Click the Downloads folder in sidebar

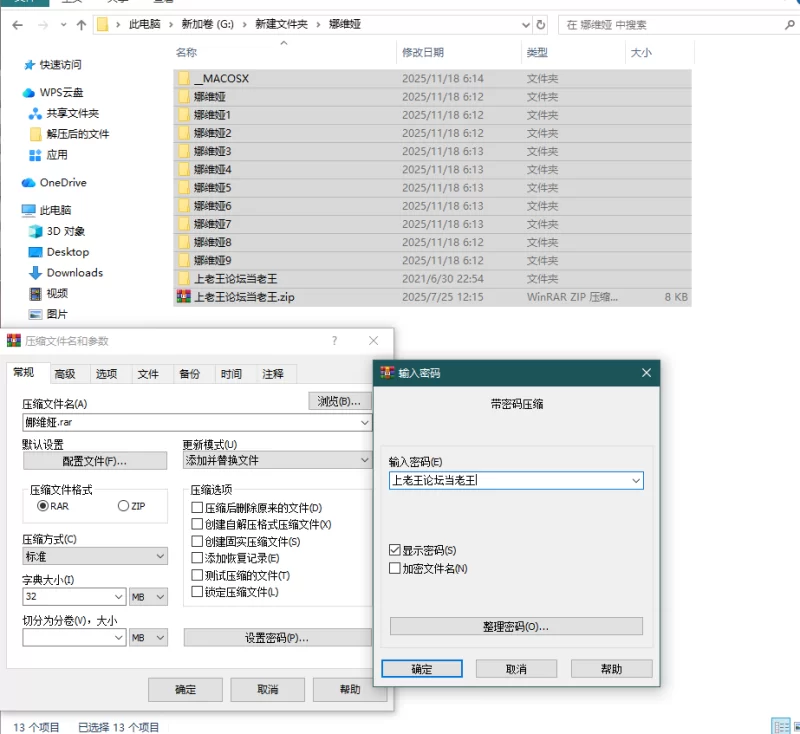click(74, 273)
